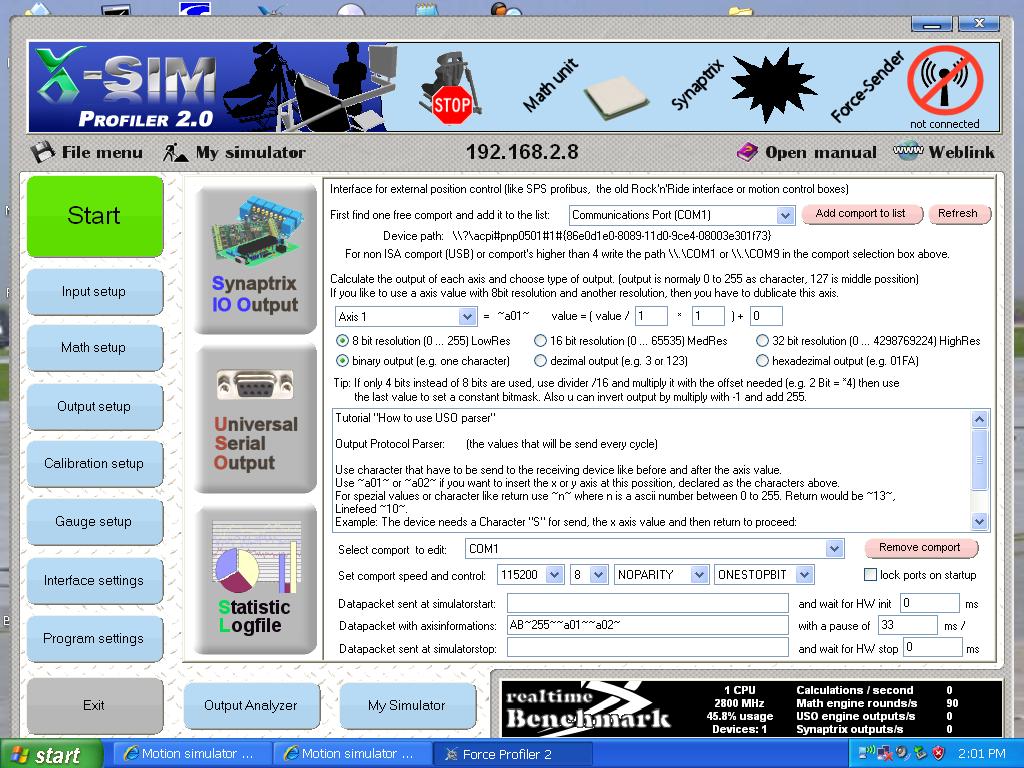1024x768 pixels.
Task: Open Universal Serial Output panel
Action: tap(255, 420)
